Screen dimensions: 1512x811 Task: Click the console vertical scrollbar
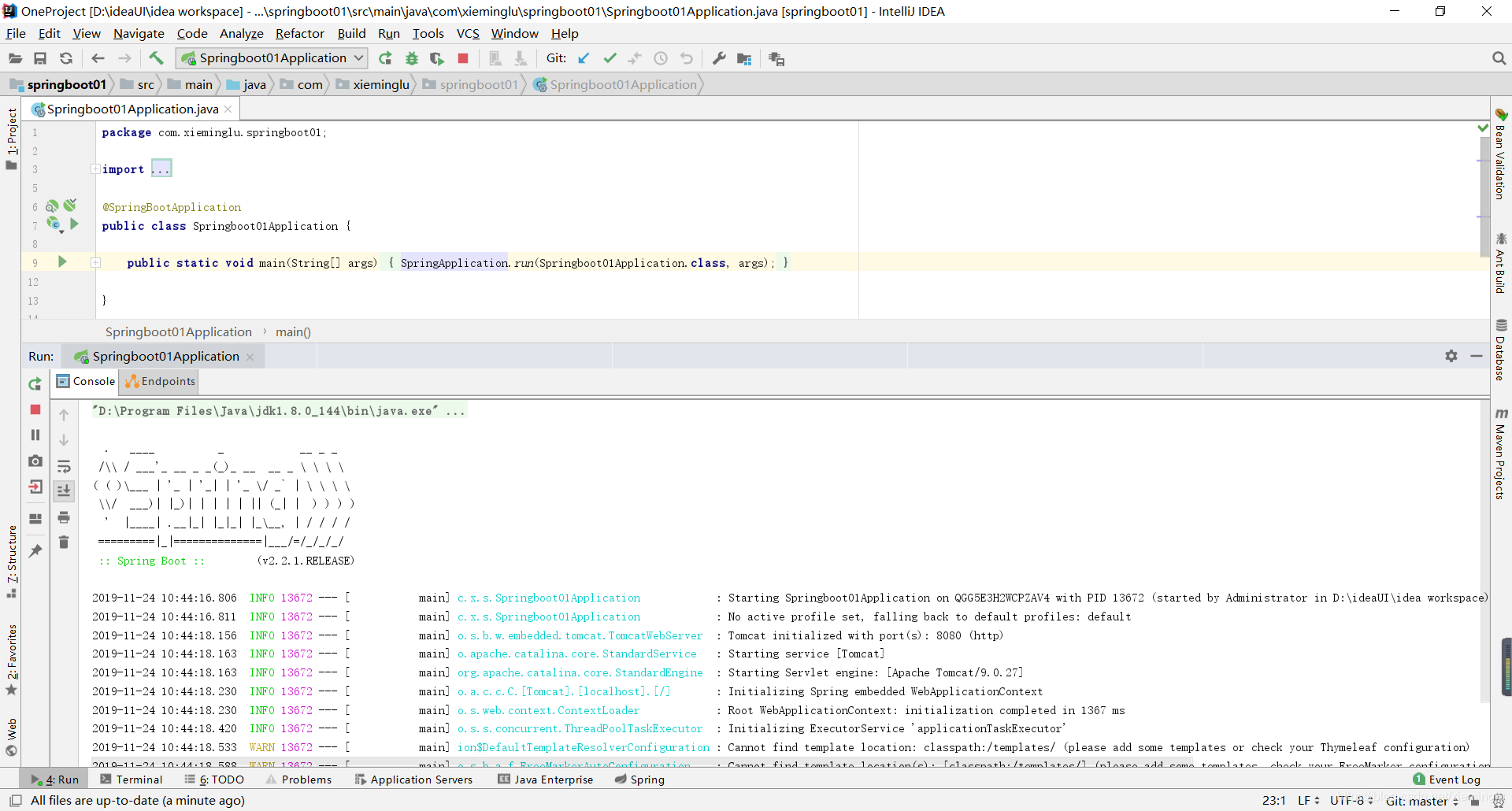pyautogui.click(x=1484, y=551)
